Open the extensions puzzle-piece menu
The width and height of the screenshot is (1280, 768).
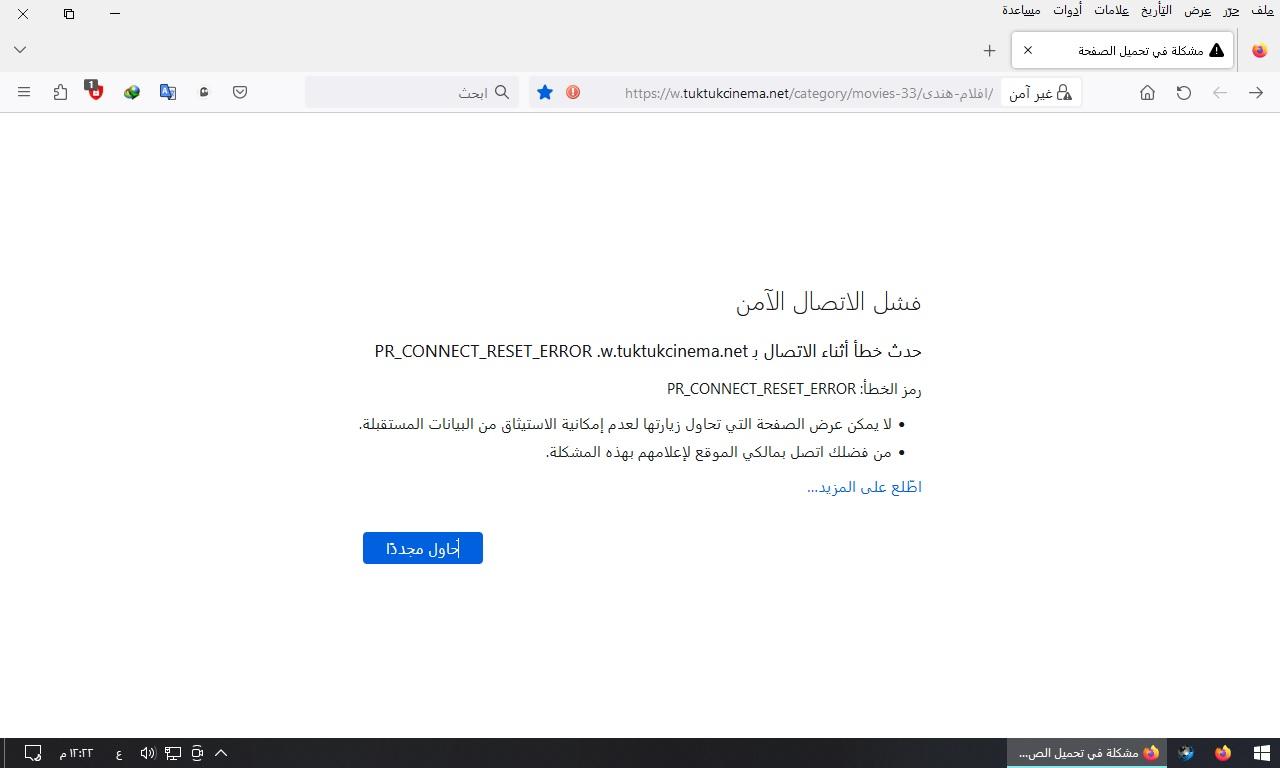(60, 92)
